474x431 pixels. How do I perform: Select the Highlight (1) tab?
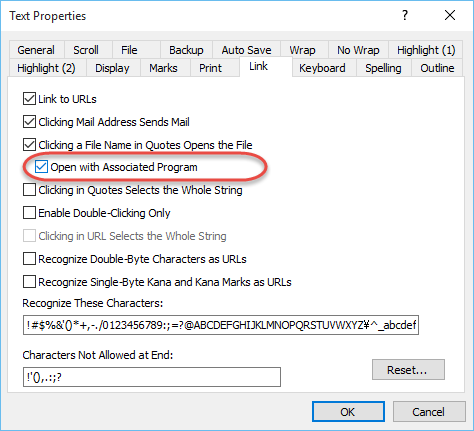(426, 50)
